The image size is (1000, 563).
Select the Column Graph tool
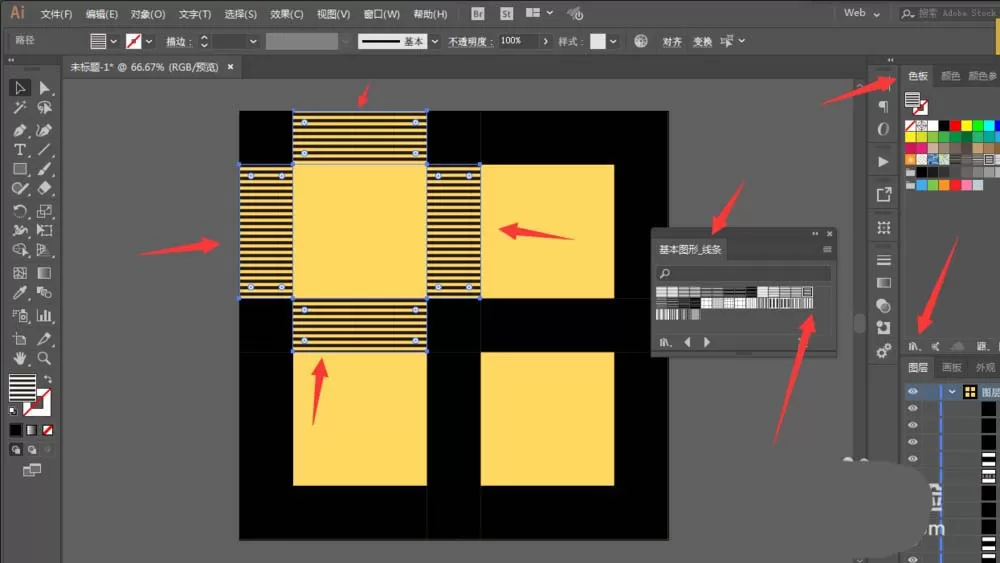[44, 315]
